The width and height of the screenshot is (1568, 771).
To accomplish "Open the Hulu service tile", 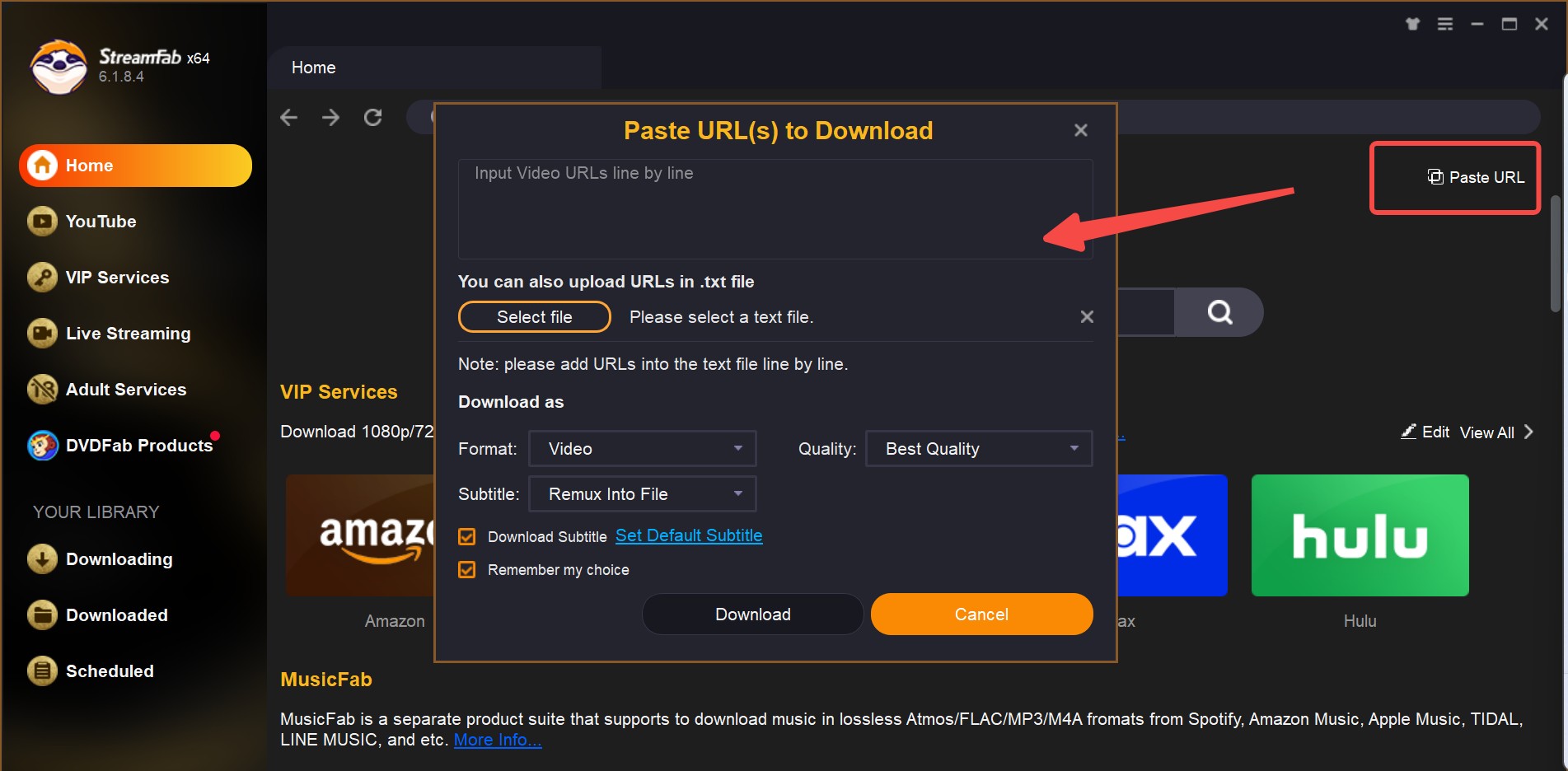I will pyautogui.click(x=1360, y=535).
